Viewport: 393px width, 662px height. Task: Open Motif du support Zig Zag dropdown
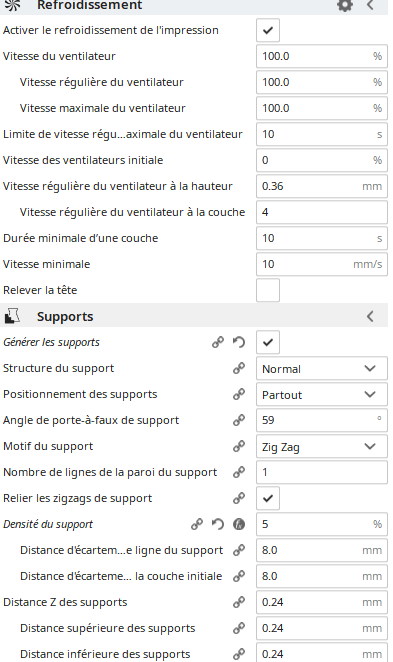322,446
